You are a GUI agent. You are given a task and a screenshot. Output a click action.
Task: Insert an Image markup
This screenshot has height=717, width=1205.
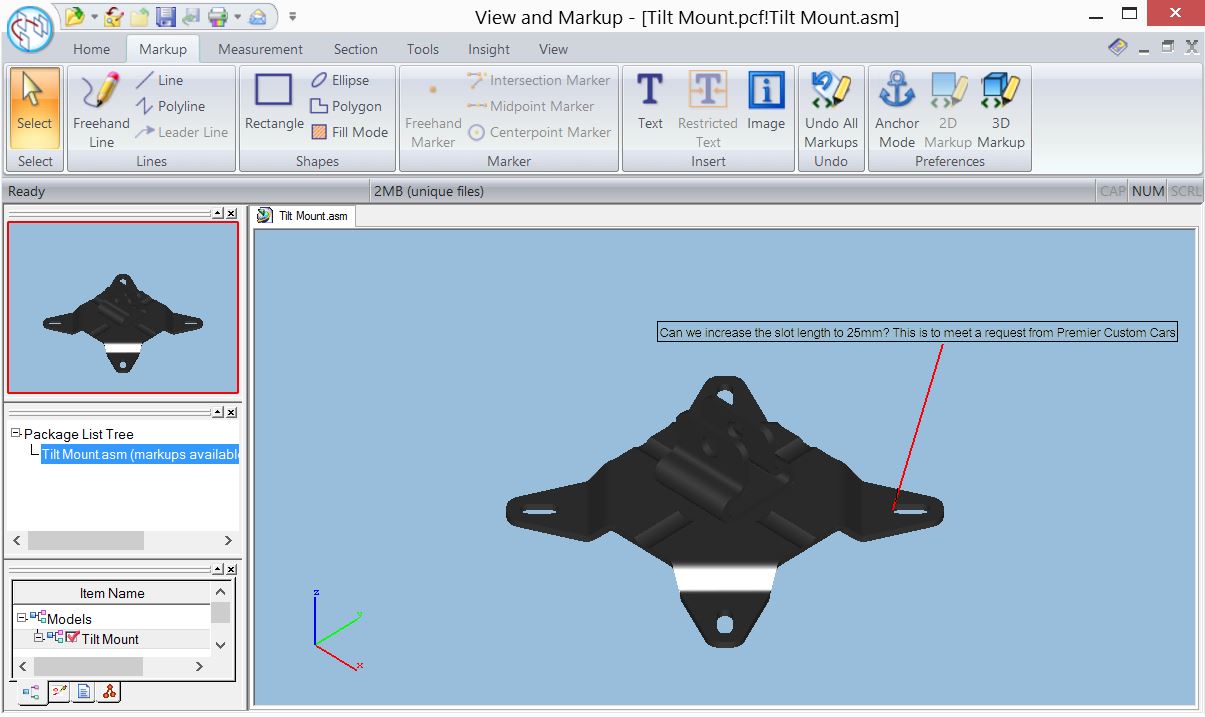766,101
